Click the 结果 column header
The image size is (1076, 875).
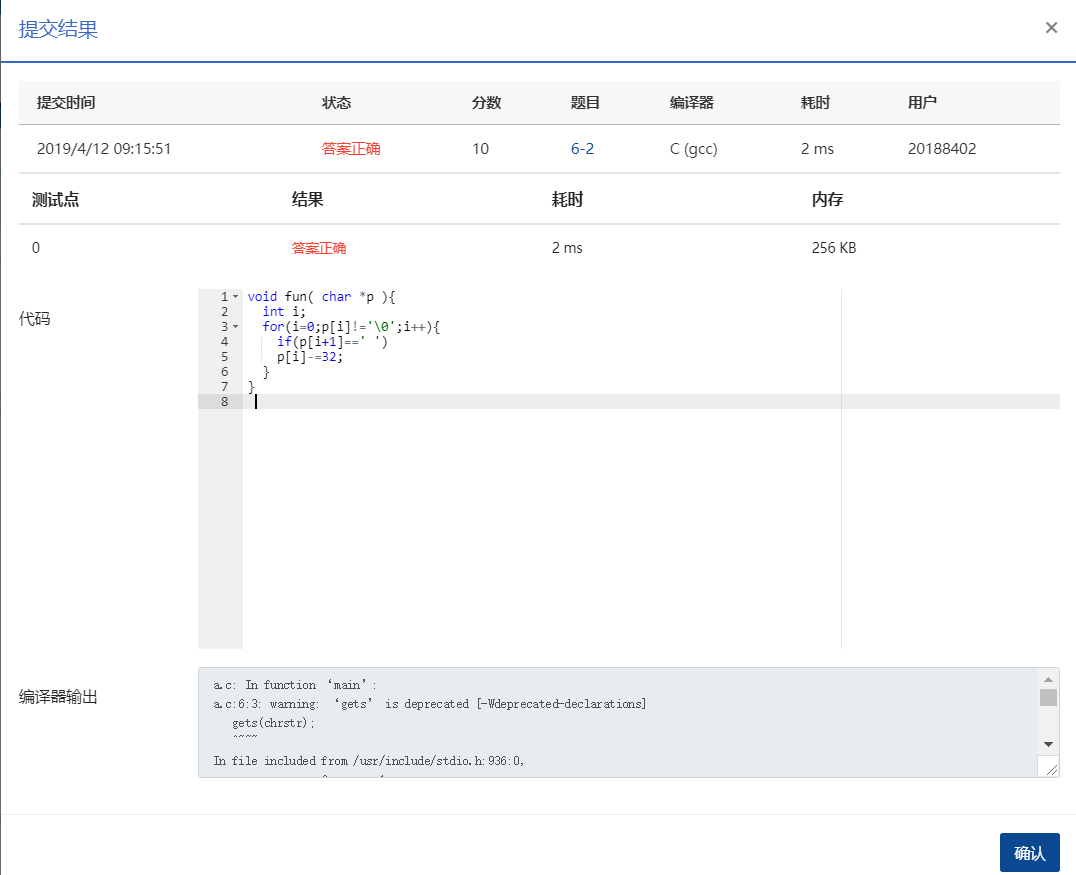[307, 200]
